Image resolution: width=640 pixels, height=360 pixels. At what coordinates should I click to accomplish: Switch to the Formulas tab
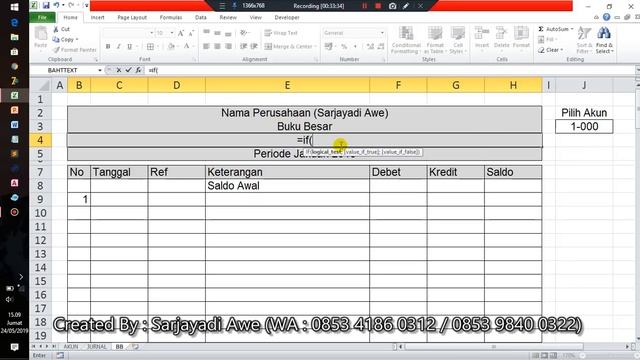(171, 18)
